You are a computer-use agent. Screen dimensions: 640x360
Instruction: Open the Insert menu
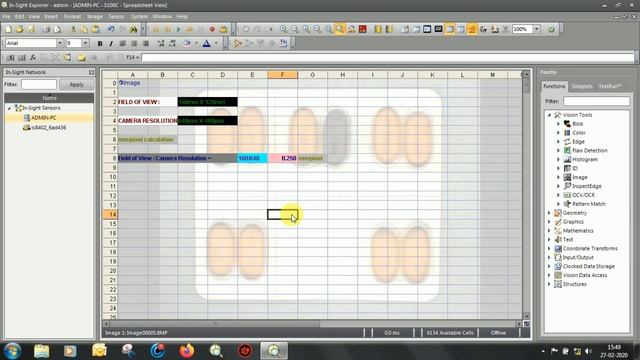pos(51,17)
